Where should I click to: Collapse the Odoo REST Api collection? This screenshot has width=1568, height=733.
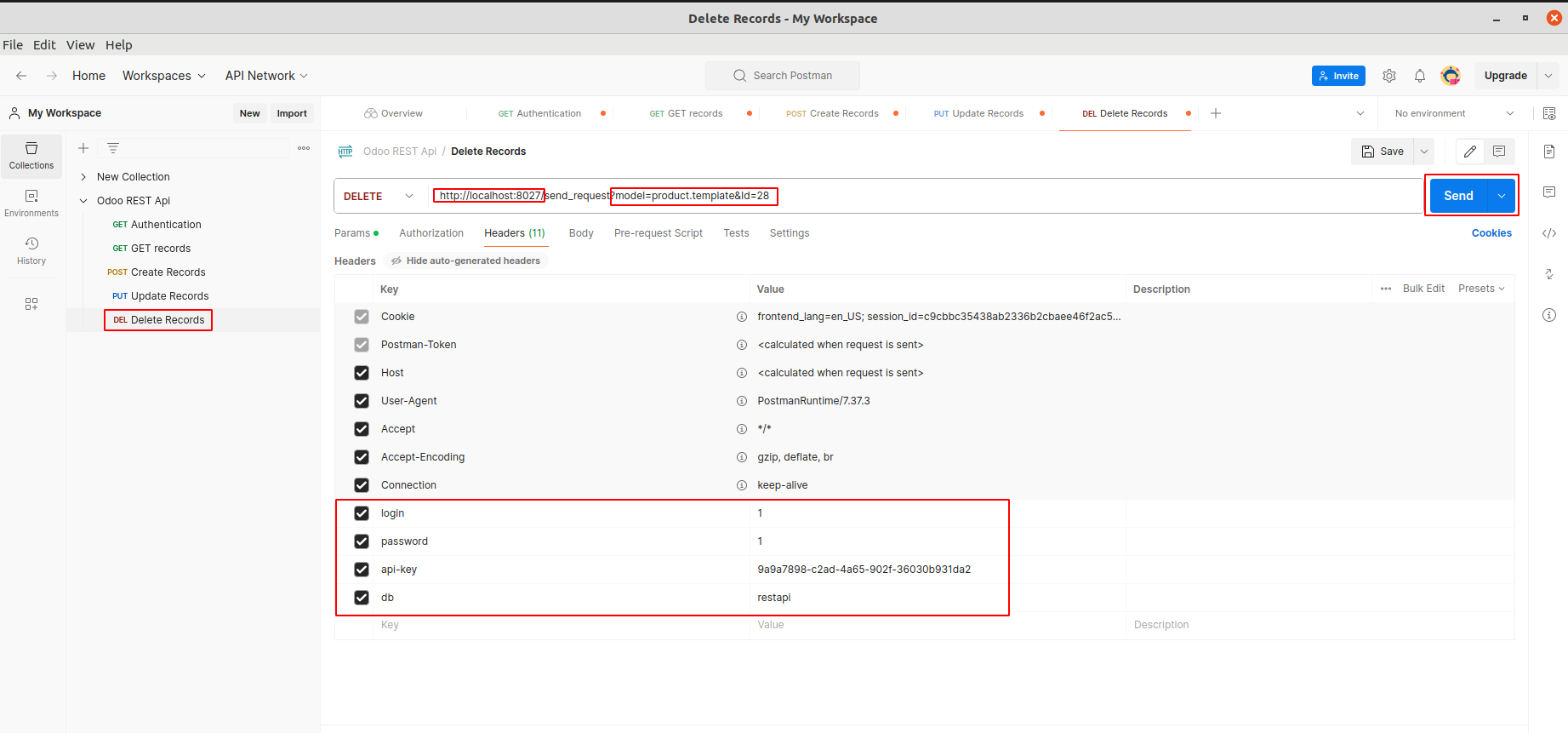83,201
